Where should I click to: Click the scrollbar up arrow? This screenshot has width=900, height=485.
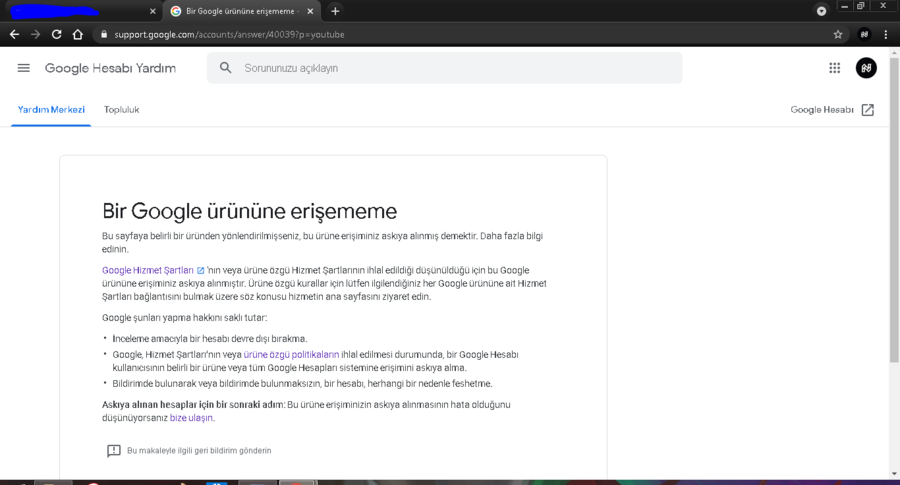click(894, 52)
